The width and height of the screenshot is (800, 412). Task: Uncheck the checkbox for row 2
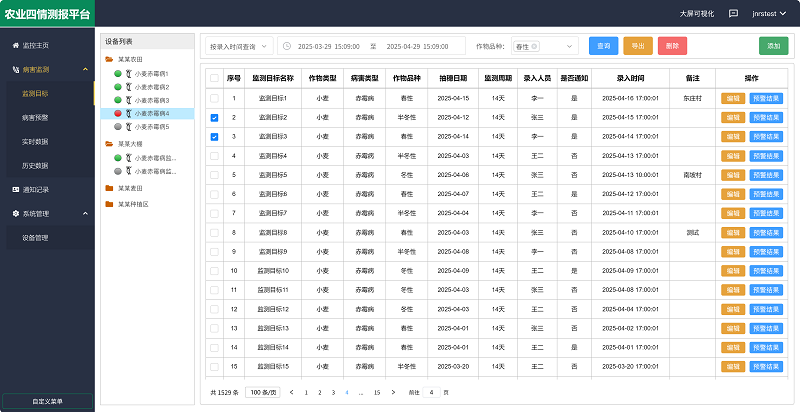(x=214, y=117)
